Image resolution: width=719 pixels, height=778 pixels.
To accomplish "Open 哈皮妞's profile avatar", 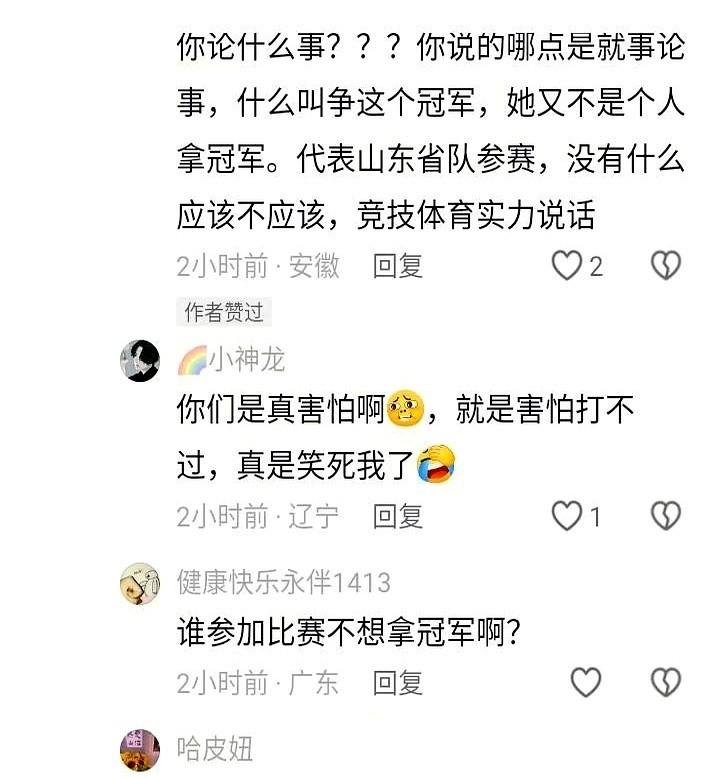I will [x=140, y=750].
